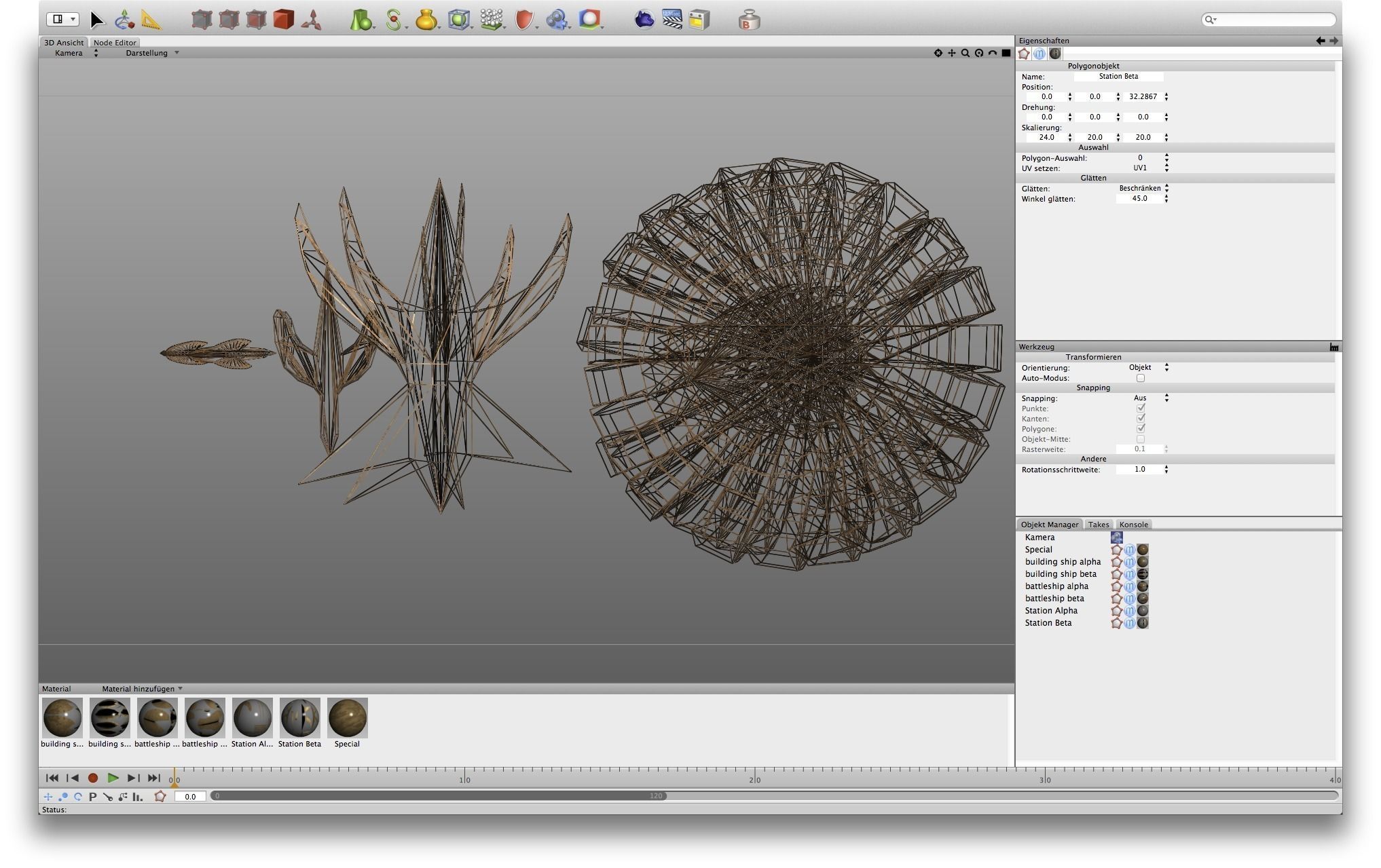Select the yellow triangle ruler tool
The width and height of the screenshot is (1381, 868).
pyautogui.click(x=151, y=20)
